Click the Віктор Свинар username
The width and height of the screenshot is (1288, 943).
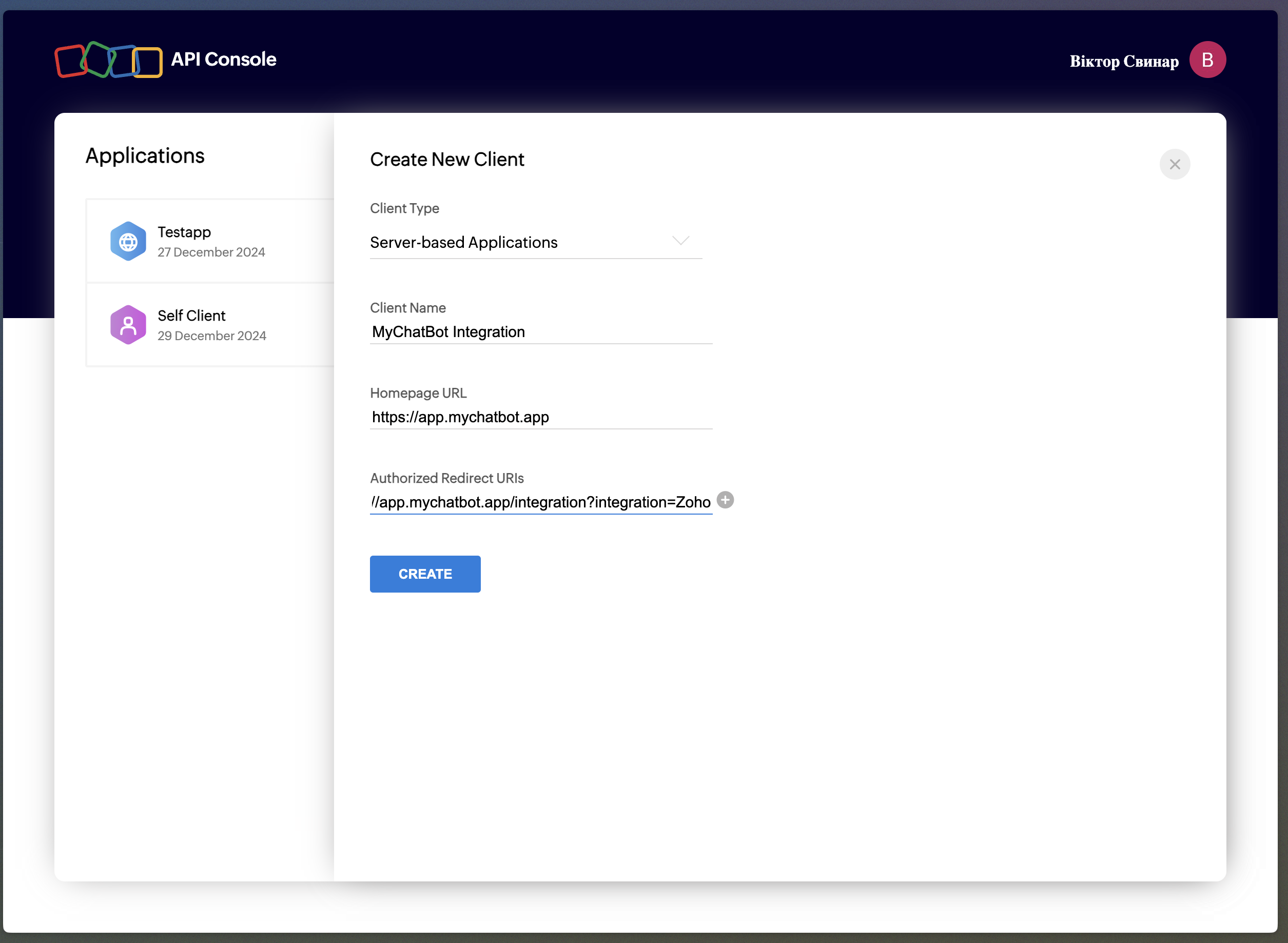(x=1124, y=61)
